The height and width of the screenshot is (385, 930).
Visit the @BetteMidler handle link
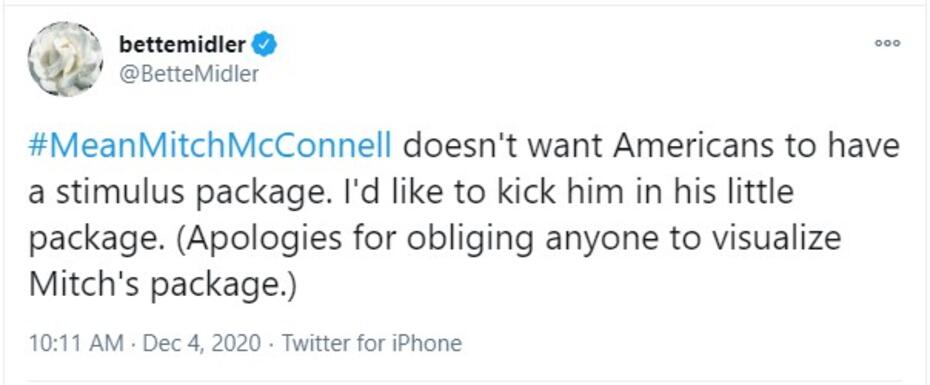(189, 74)
